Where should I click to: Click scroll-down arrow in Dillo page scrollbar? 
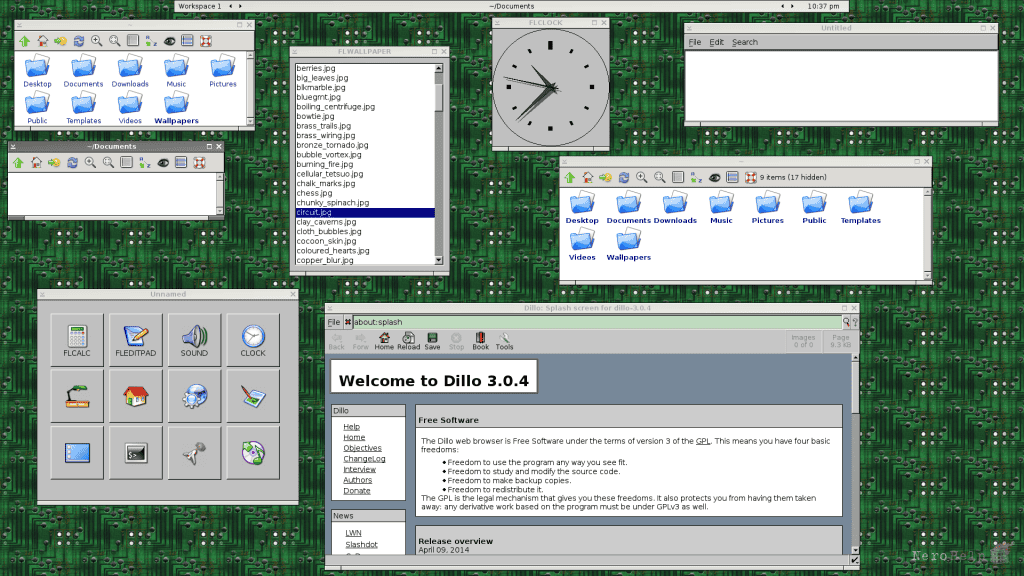tap(855, 550)
